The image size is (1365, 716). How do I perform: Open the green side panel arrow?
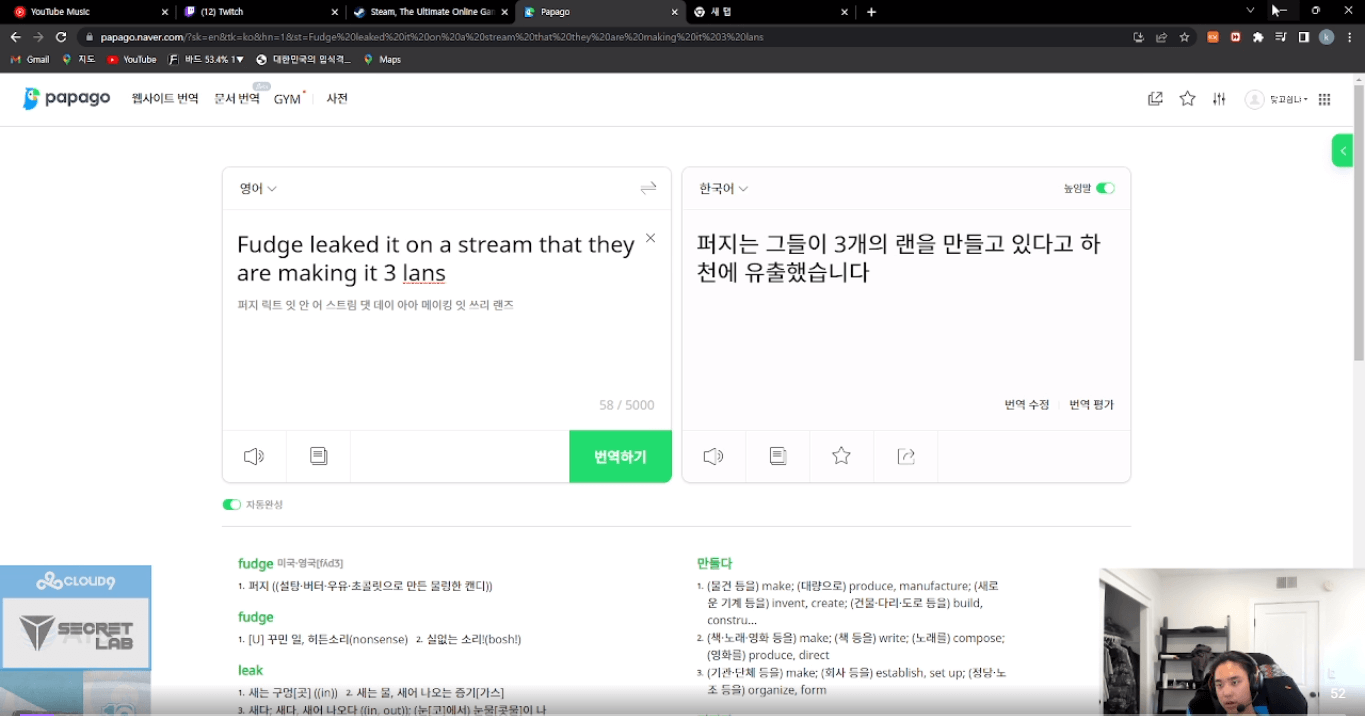pyautogui.click(x=1343, y=151)
